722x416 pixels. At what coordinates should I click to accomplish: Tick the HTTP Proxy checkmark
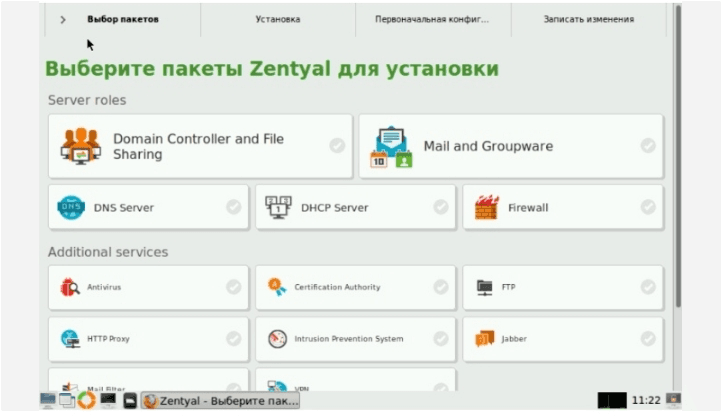(233, 339)
